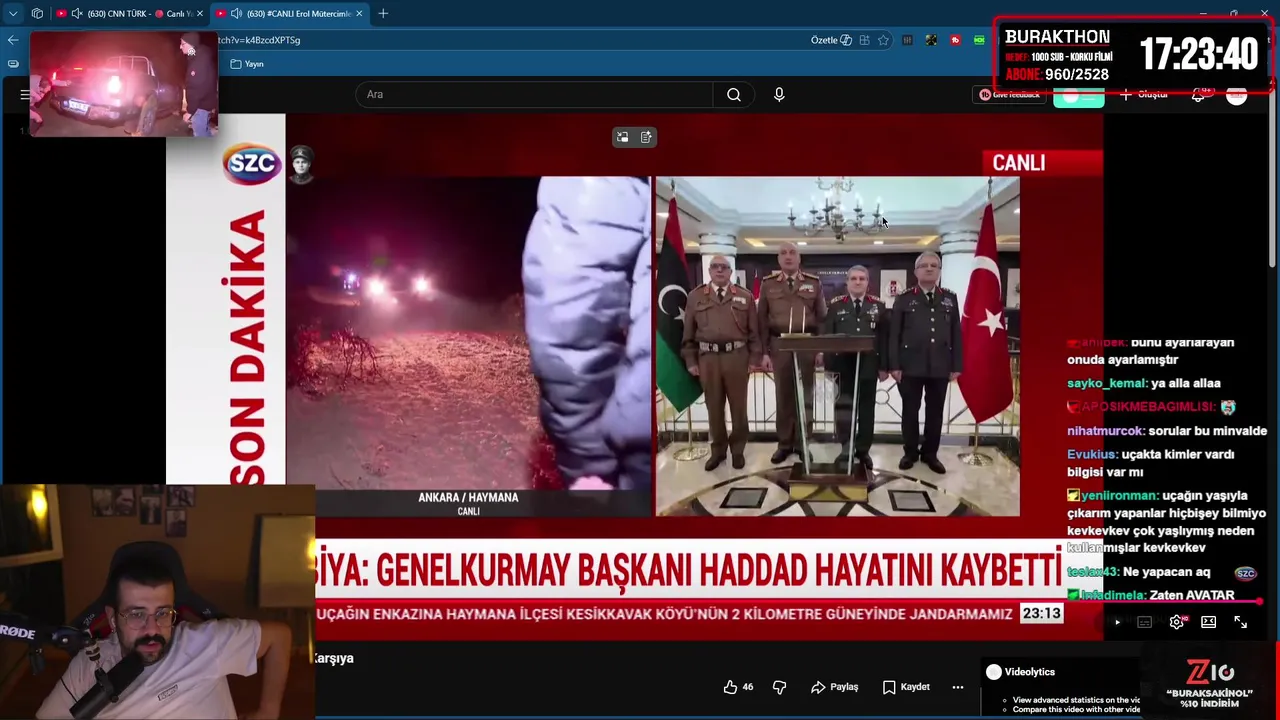
Task: Open the player settings gear
Action: click(1177, 622)
